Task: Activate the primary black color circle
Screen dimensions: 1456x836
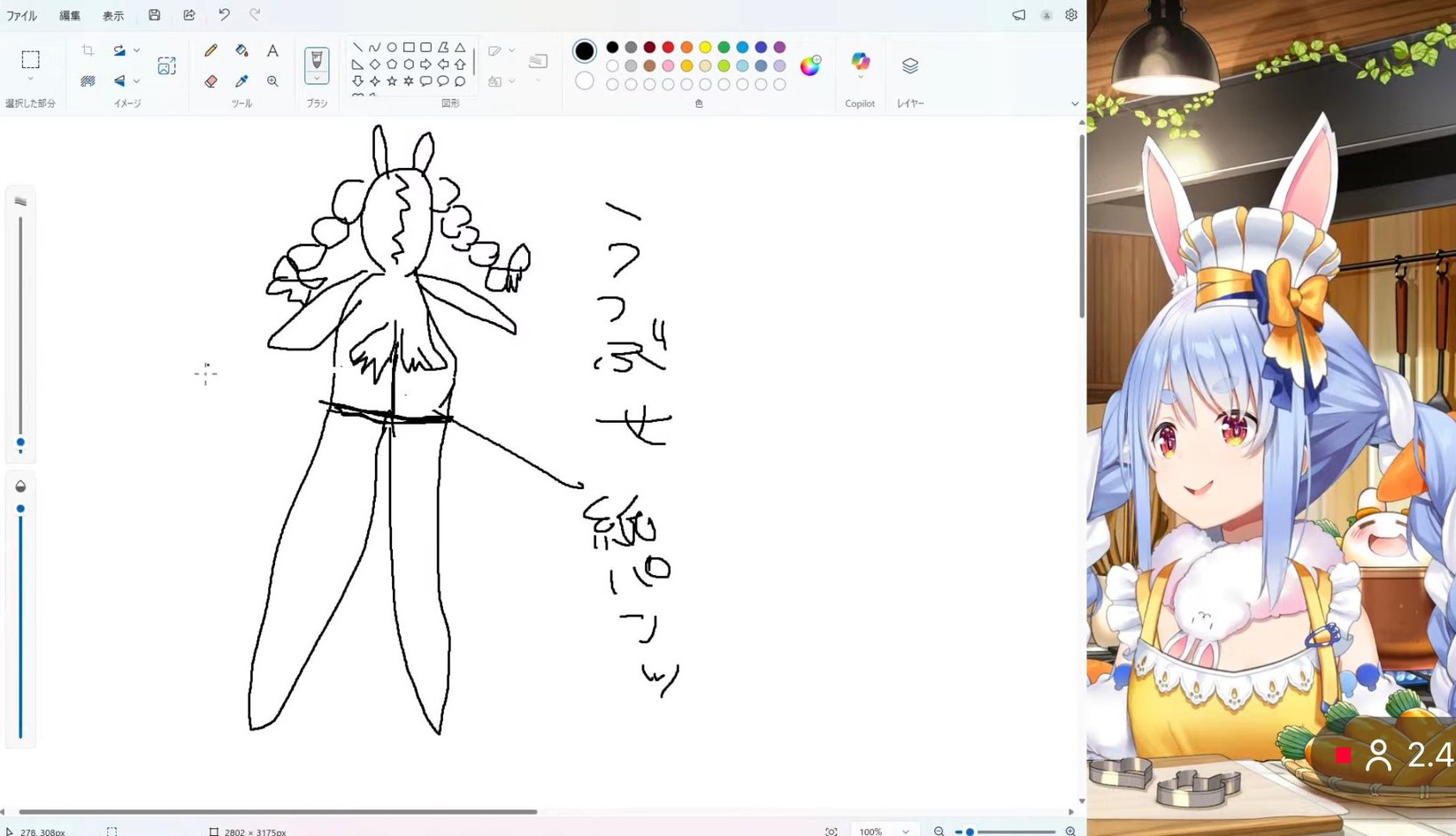Action: tap(584, 51)
